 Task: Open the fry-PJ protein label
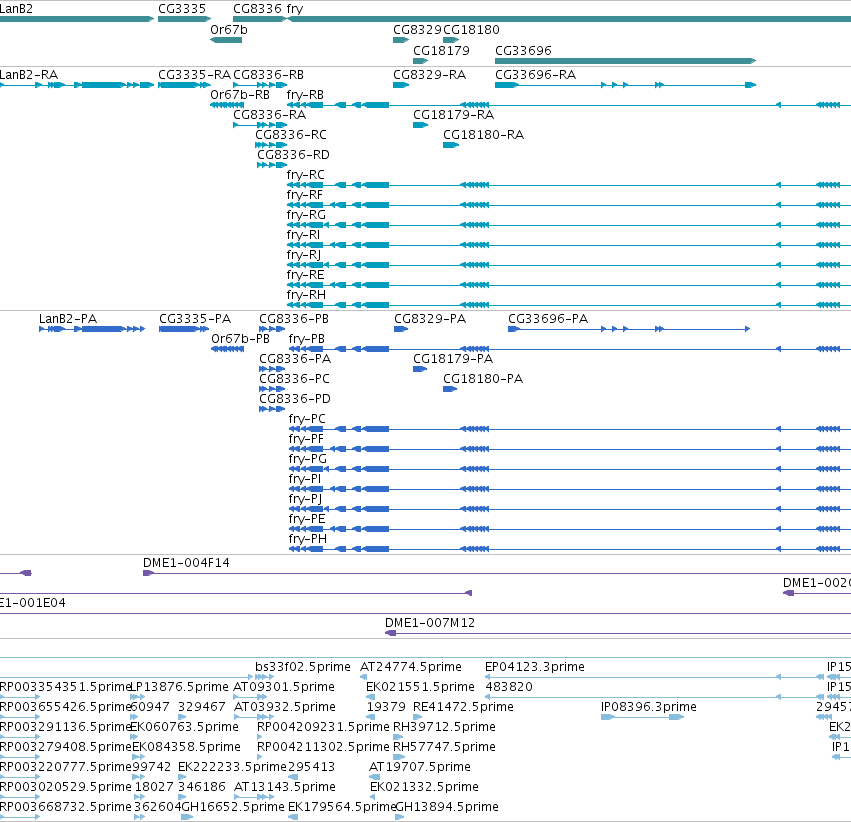pyautogui.click(x=306, y=499)
